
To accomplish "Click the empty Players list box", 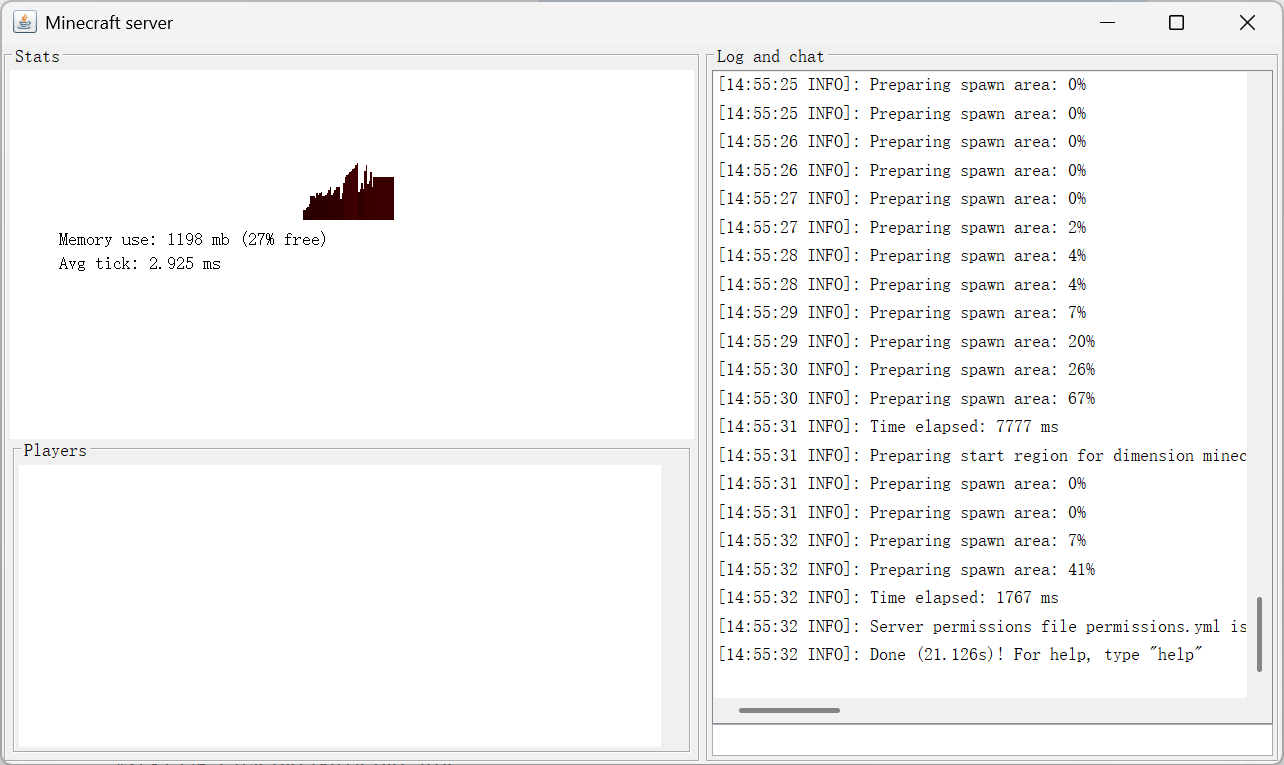I will [340, 605].
